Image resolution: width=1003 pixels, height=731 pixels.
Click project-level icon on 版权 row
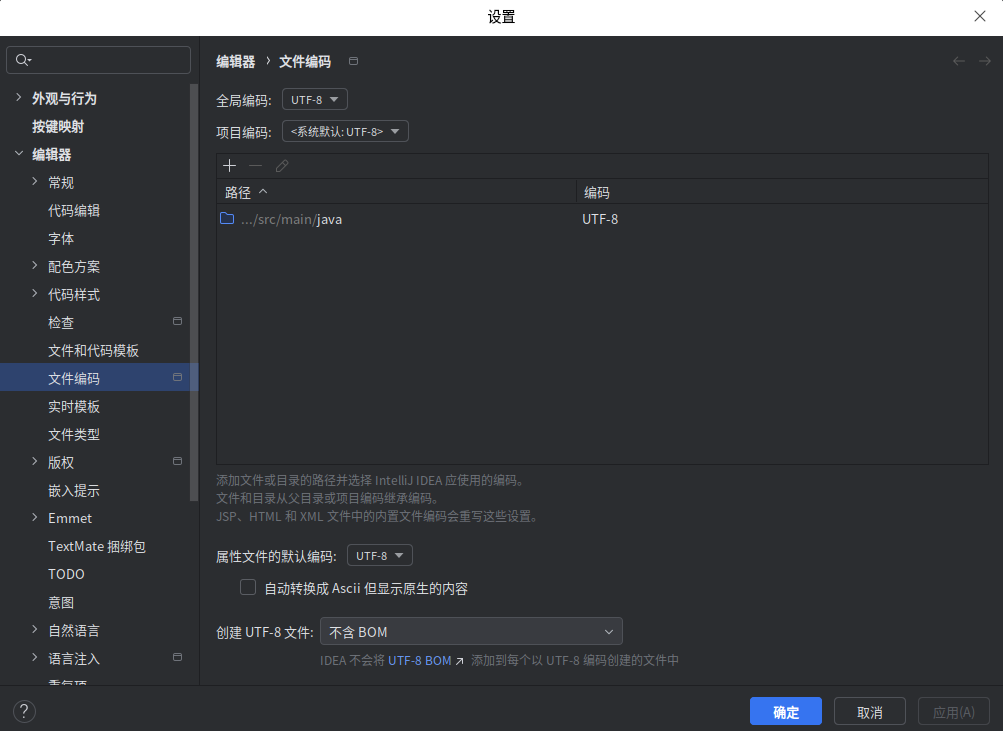tap(177, 461)
